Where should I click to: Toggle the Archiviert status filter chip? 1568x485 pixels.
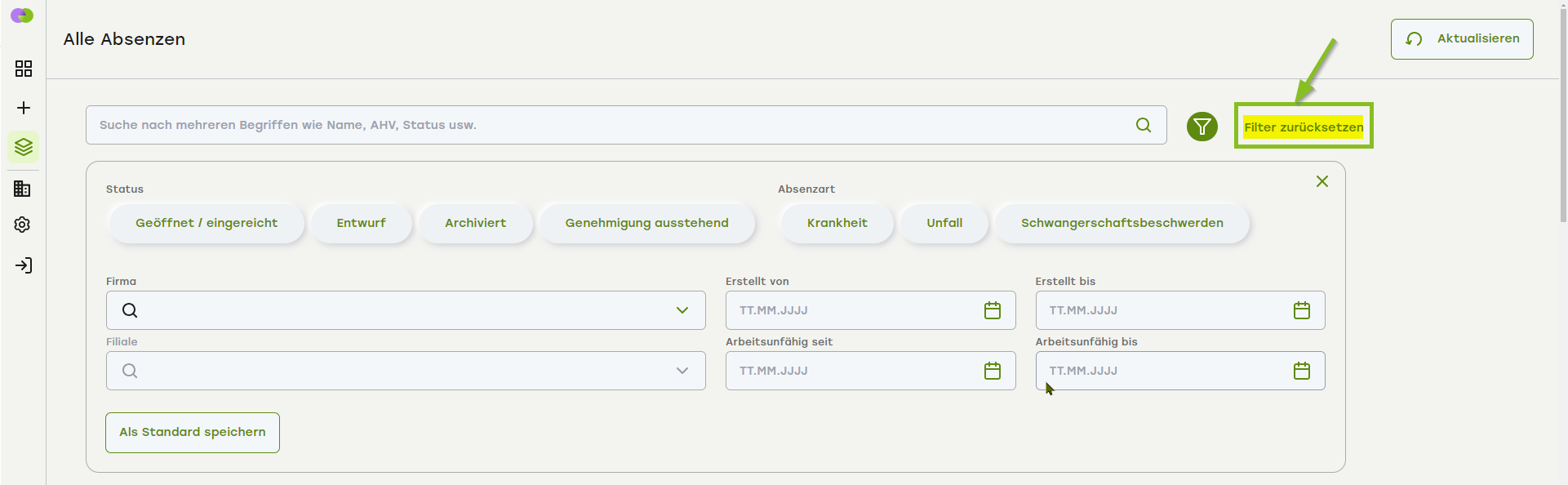(475, 223)
